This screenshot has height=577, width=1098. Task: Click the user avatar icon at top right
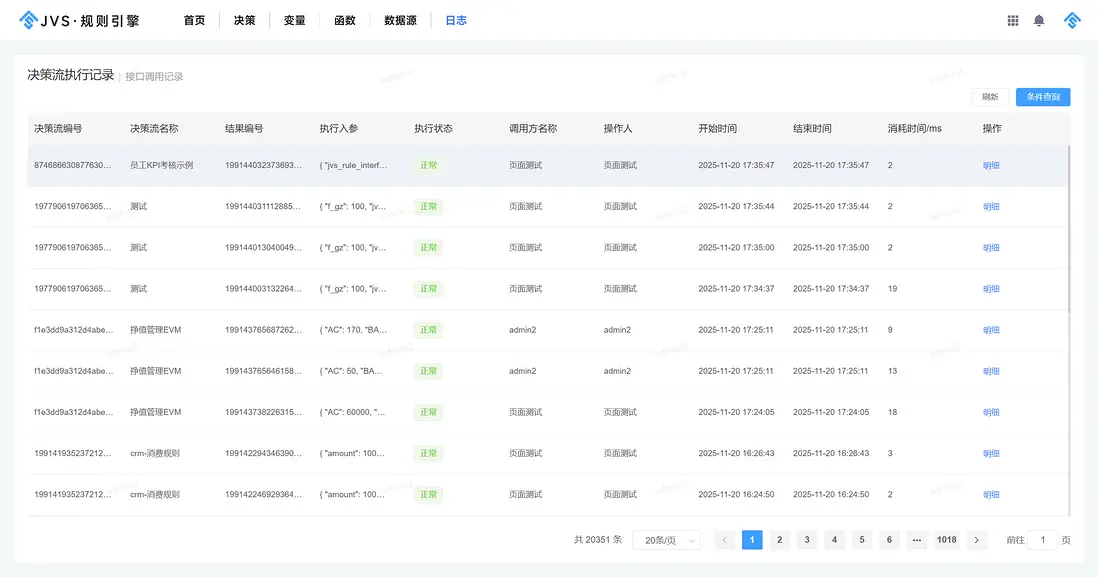[x=1072, y=20]
